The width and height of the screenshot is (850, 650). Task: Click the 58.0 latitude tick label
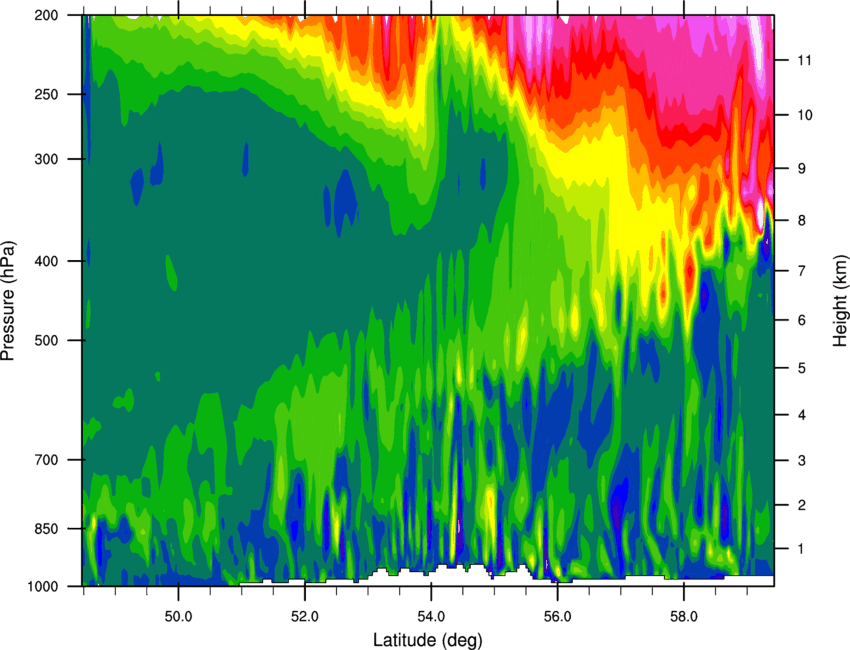click(x=684, y=617)
